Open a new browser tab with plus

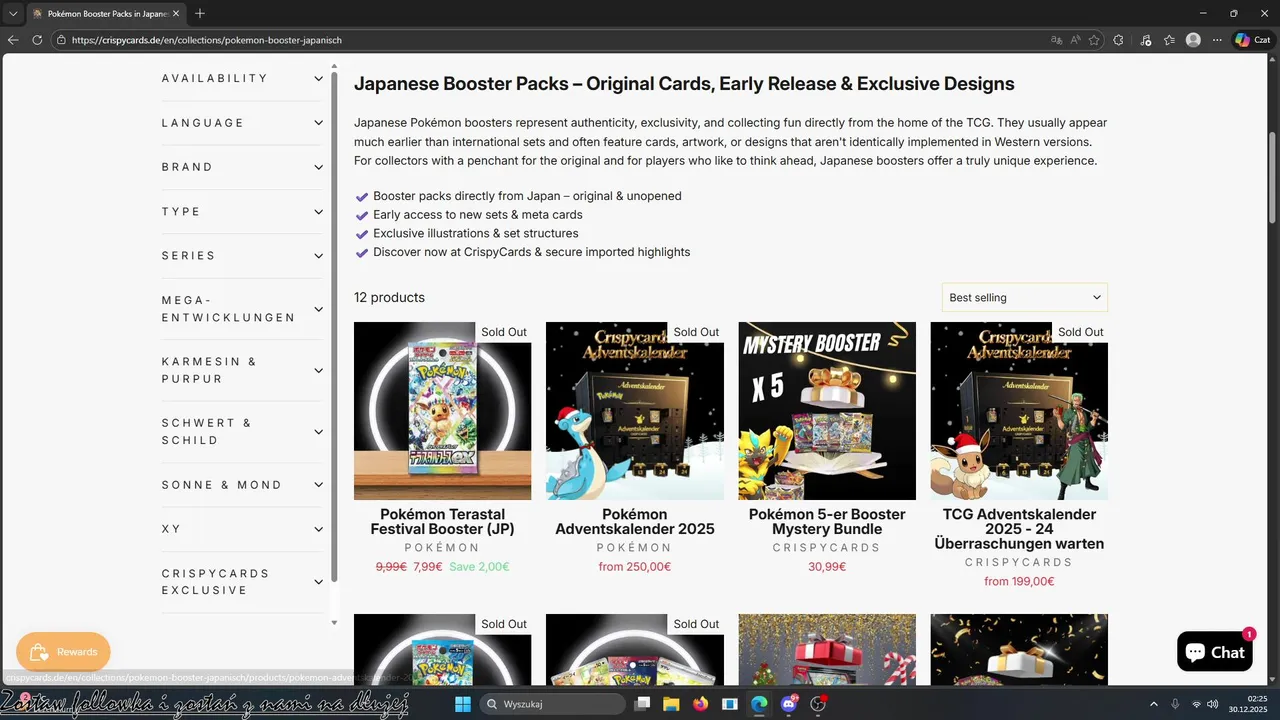[200, 13]
